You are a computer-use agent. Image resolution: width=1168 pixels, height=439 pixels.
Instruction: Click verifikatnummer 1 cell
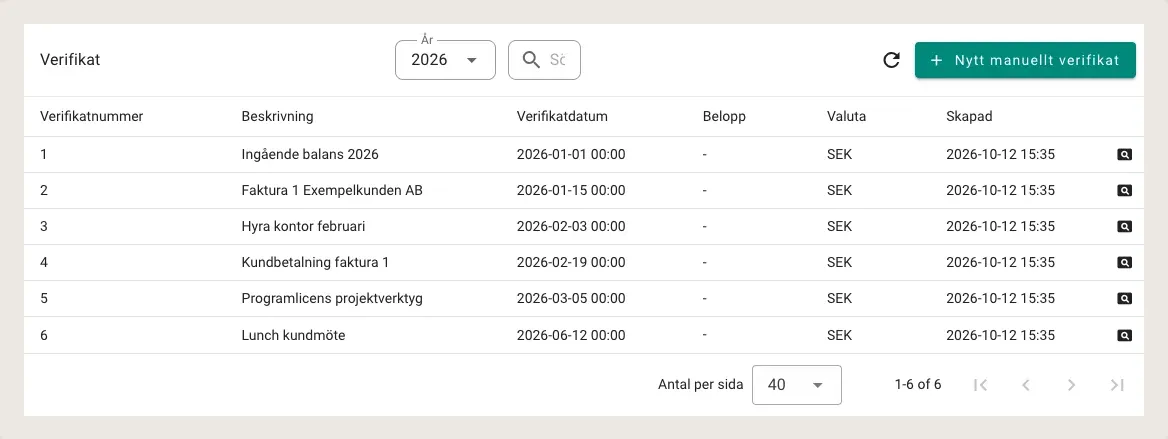tap(43, 154)
